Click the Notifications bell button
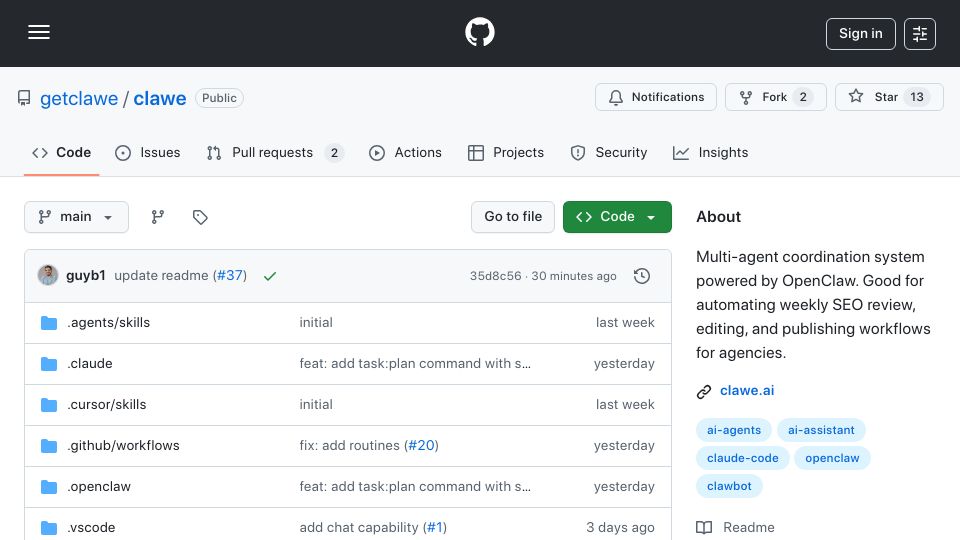960x540 pixels. [656, 97]
